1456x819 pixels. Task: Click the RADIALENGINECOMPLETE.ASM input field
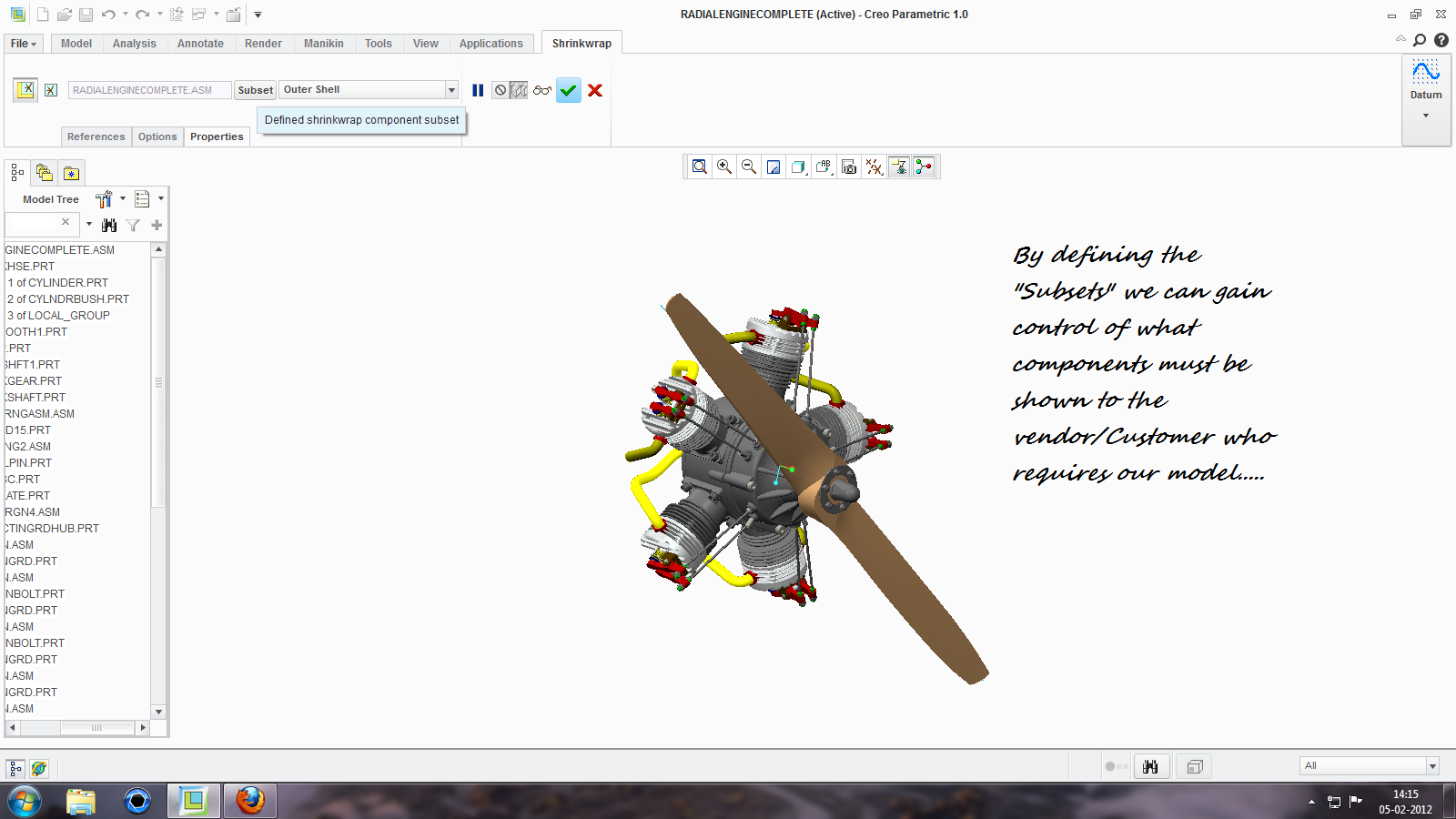[x=150, y=90]
